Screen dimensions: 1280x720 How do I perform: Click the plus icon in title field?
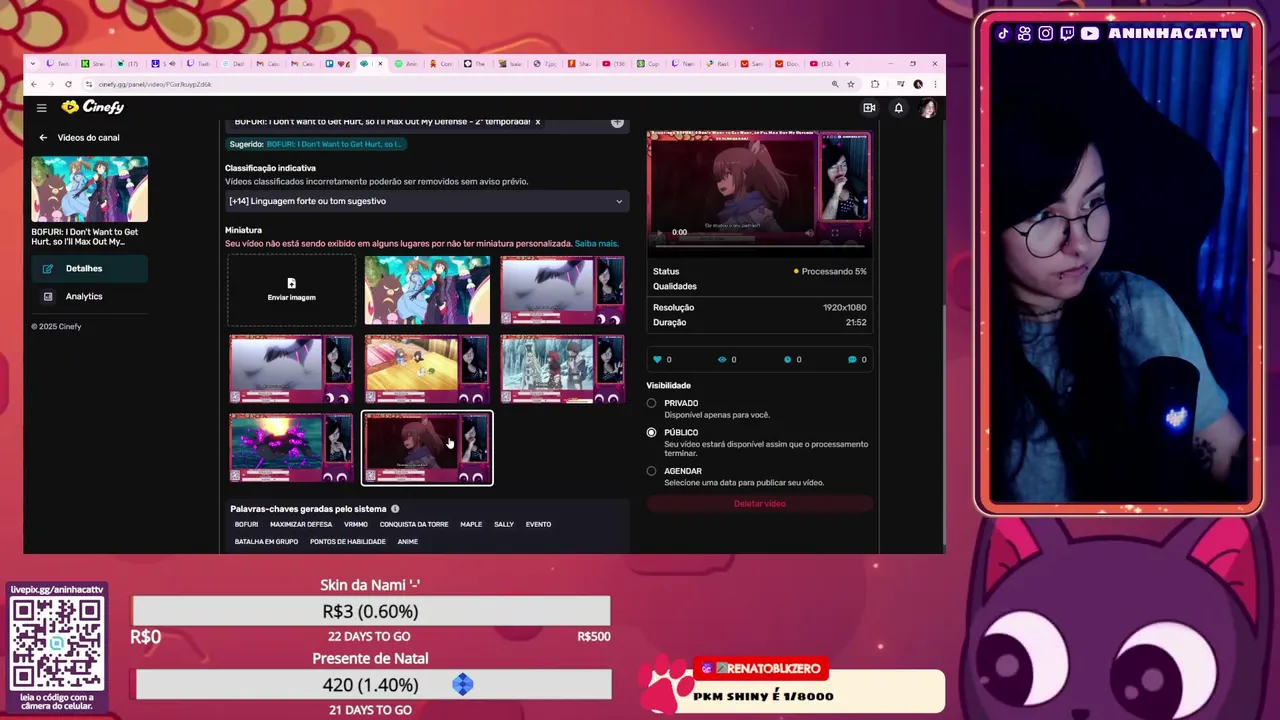[x=617, y=122]
